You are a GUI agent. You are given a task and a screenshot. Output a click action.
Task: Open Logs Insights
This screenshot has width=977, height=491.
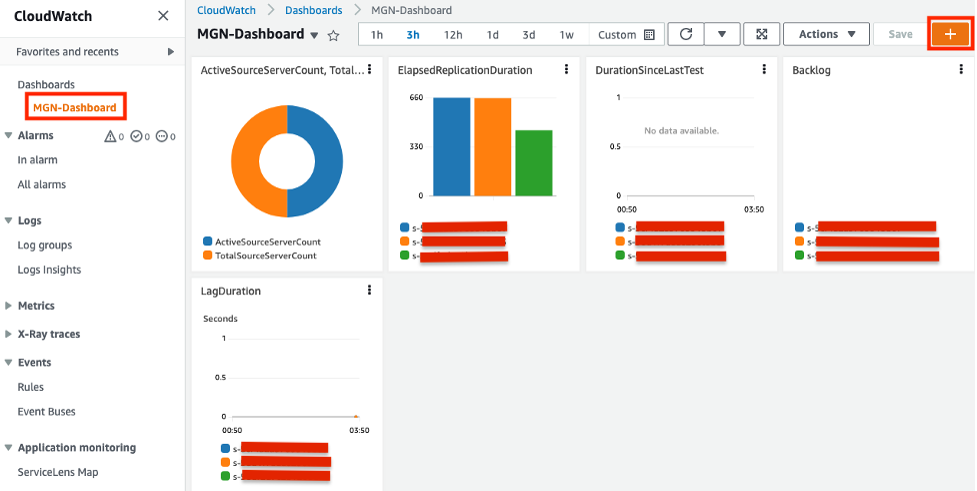coord(49,270)
